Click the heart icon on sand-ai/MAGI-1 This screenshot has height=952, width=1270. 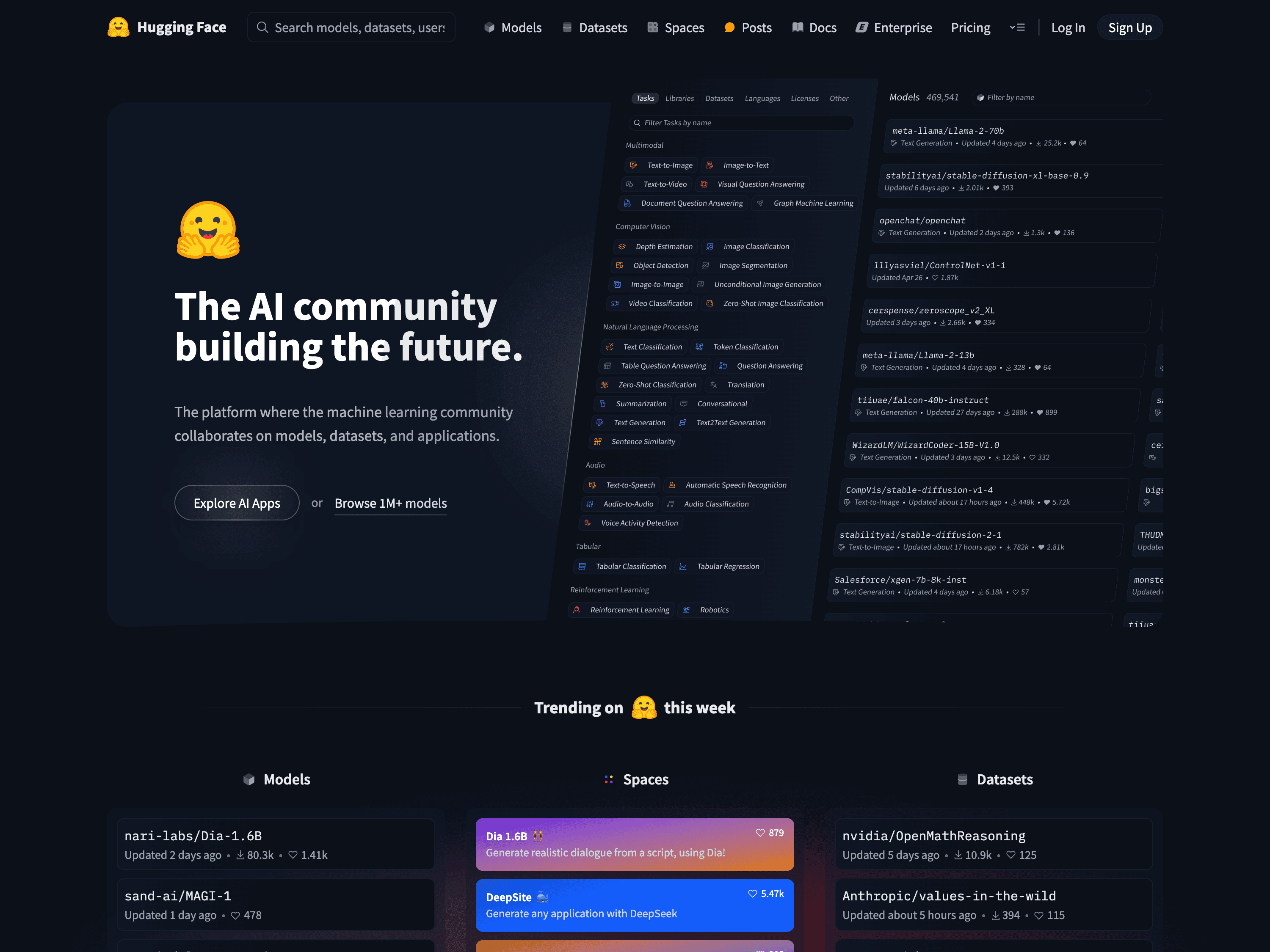pos(235,915)
